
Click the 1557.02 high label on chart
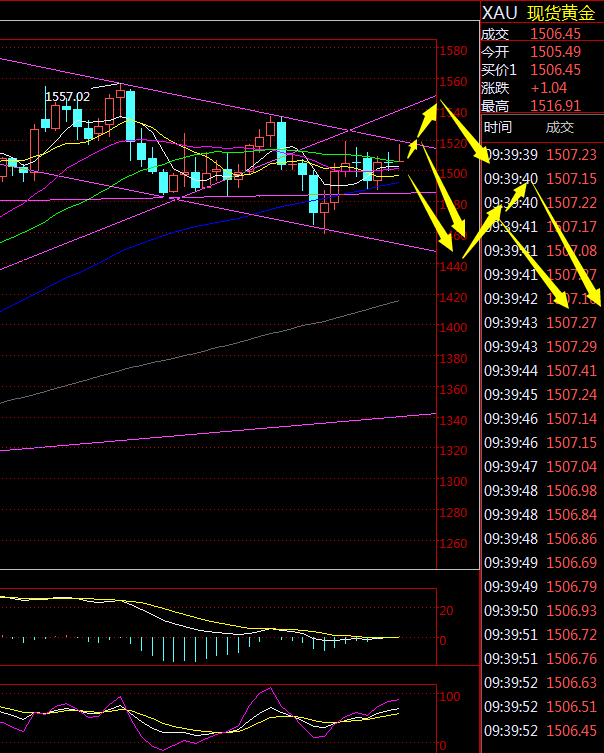point(68,97)
